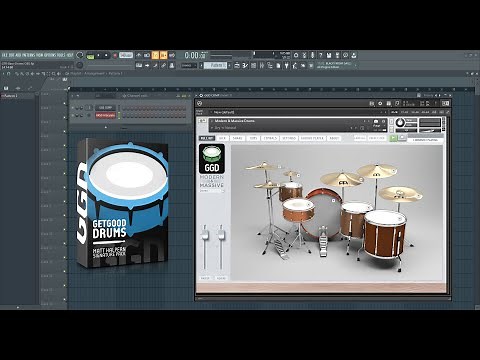Select the GGD channel button
This screenshot has height=360, width=480.
105,108
